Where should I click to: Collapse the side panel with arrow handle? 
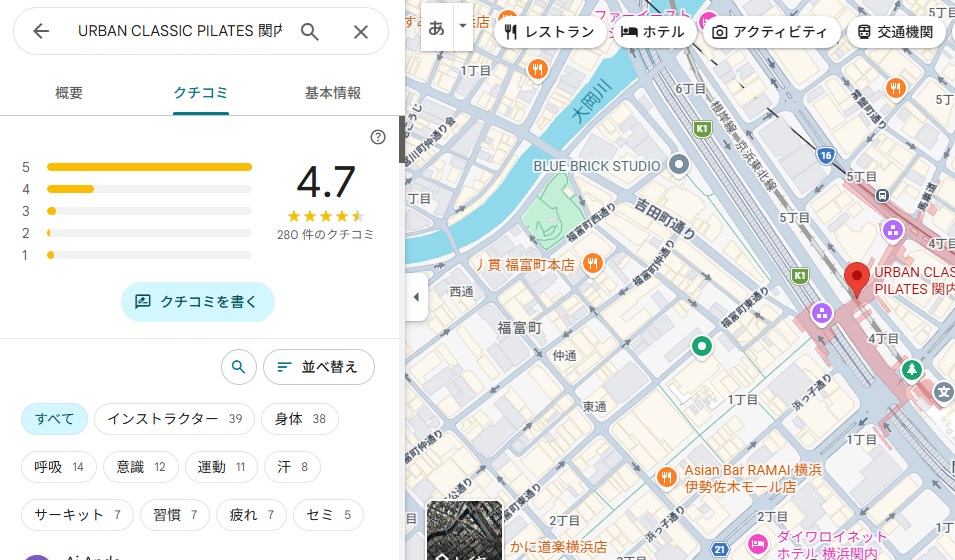tap(416, 297)
